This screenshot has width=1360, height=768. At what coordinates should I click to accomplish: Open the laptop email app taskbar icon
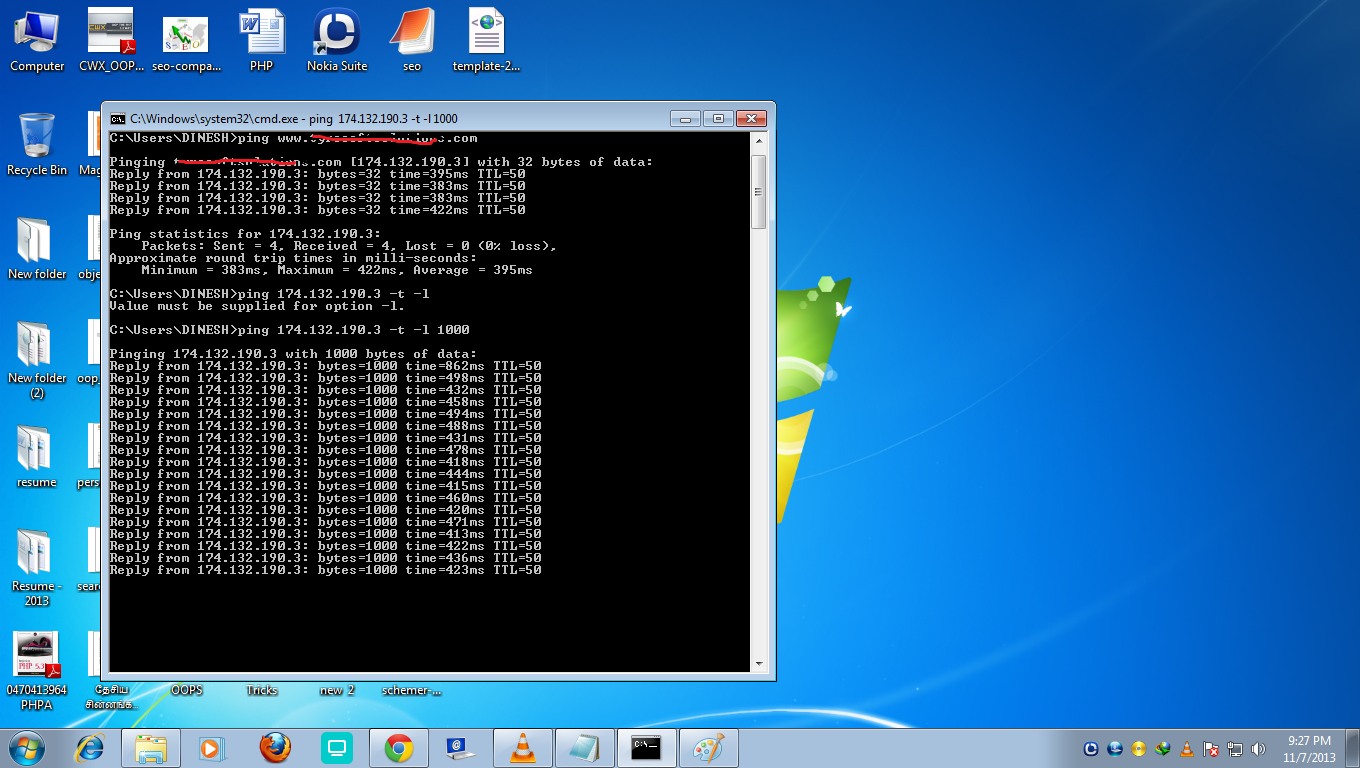click(461, 747)
